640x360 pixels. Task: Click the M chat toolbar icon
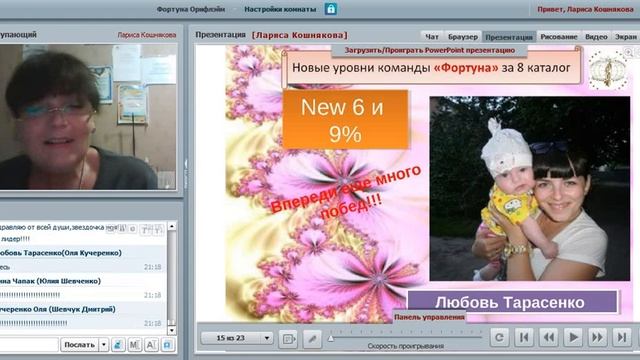[134, 345]
